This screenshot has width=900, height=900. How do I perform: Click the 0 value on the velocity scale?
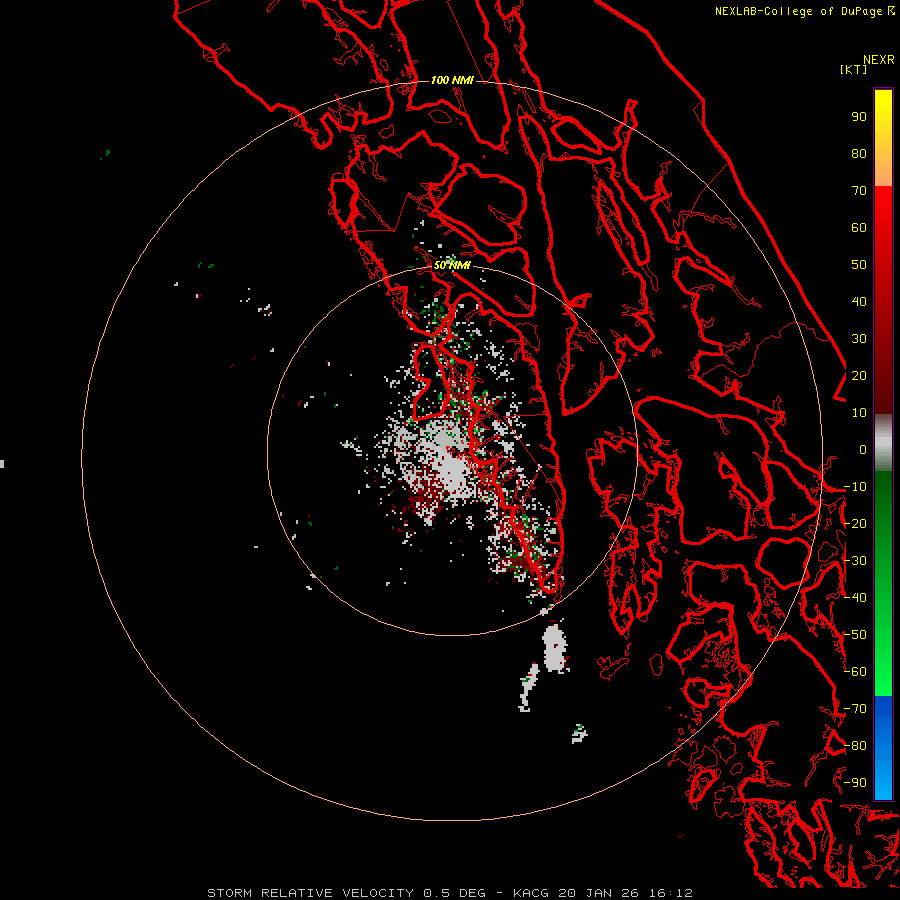[863, 449]
